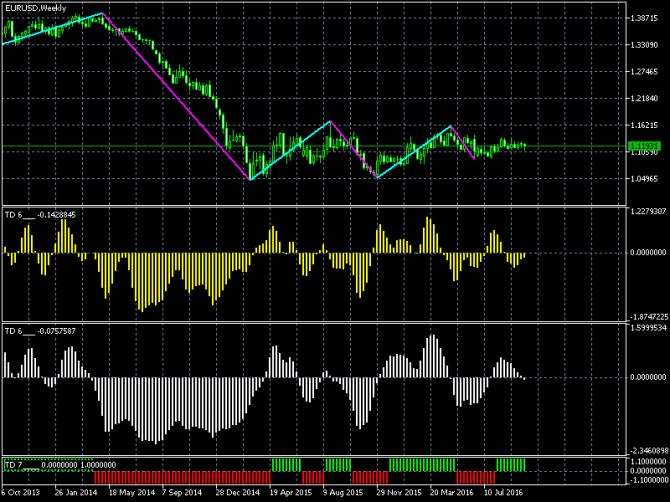Click the 1.5999534 scale value
This screenshot has height=502, width=670.
point(648,328)
